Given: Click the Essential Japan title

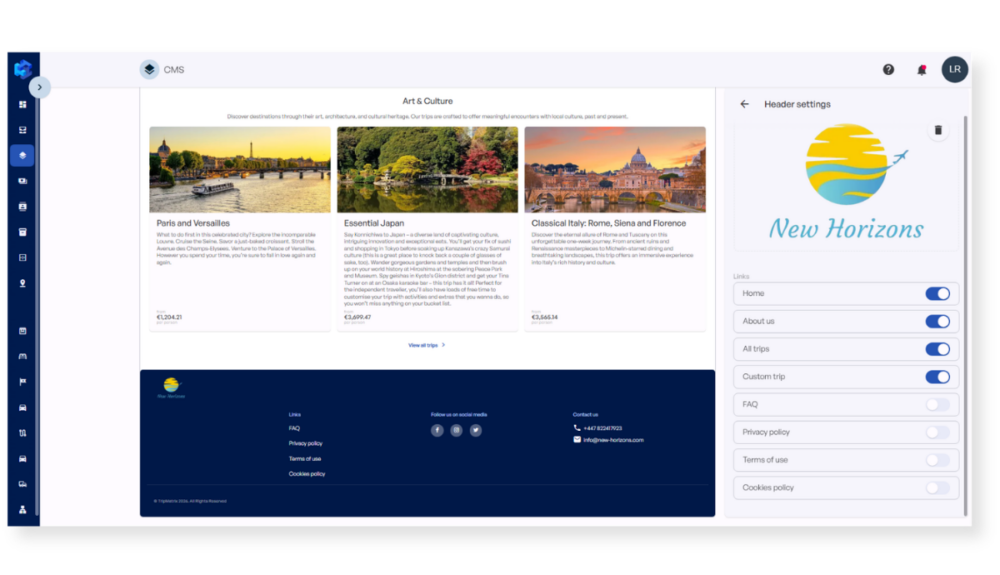Looking at the screenshot, I should 374,223.
